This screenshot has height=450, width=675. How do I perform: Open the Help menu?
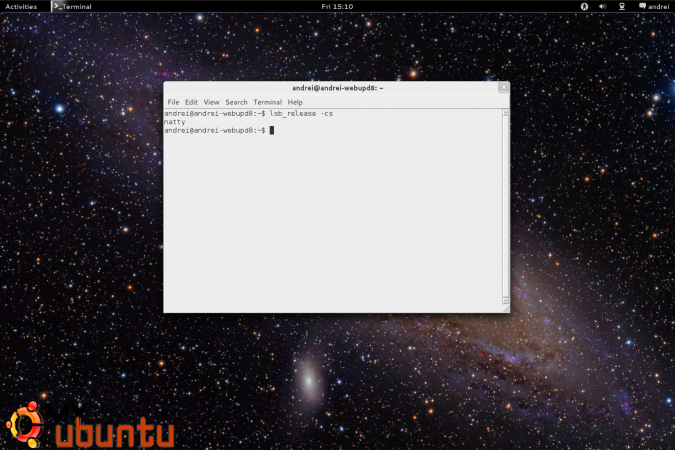(295, 102)
